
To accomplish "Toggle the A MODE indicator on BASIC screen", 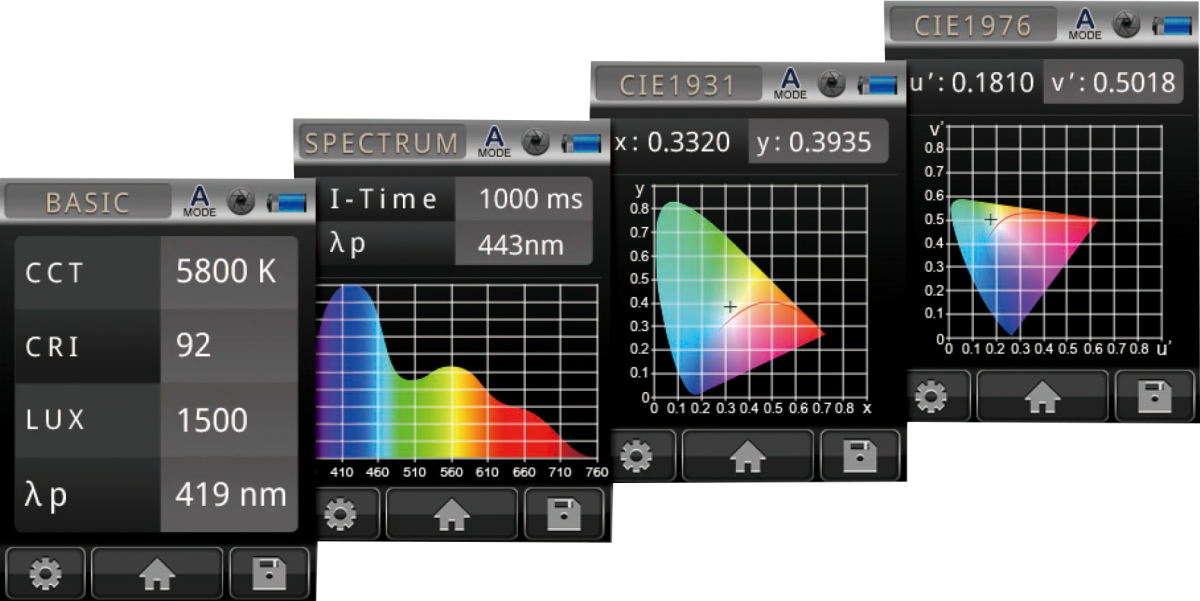I will pyautogui.click(x=200, y=201).
